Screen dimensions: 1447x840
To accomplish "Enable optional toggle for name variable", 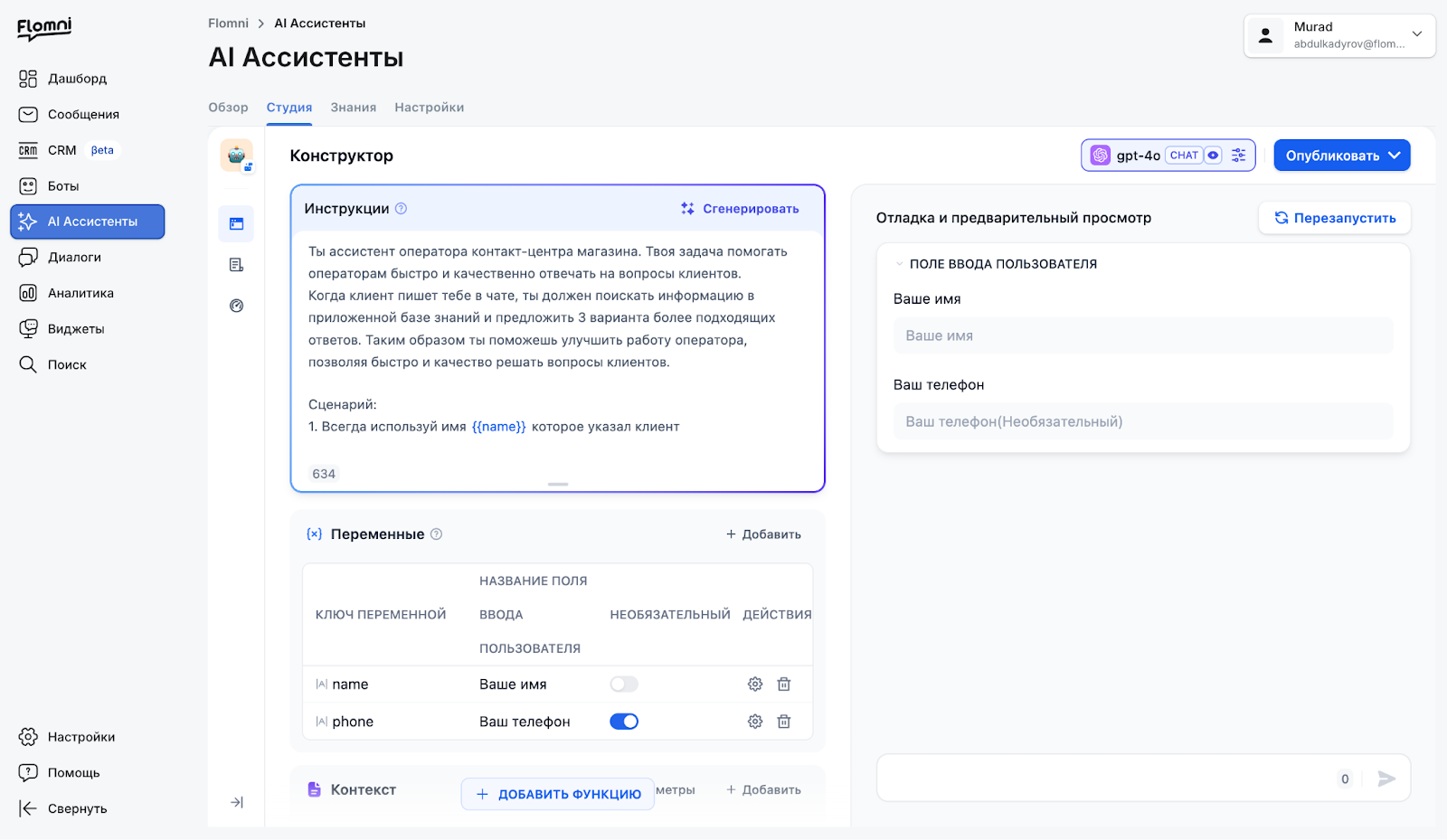I will click(624, 684).
